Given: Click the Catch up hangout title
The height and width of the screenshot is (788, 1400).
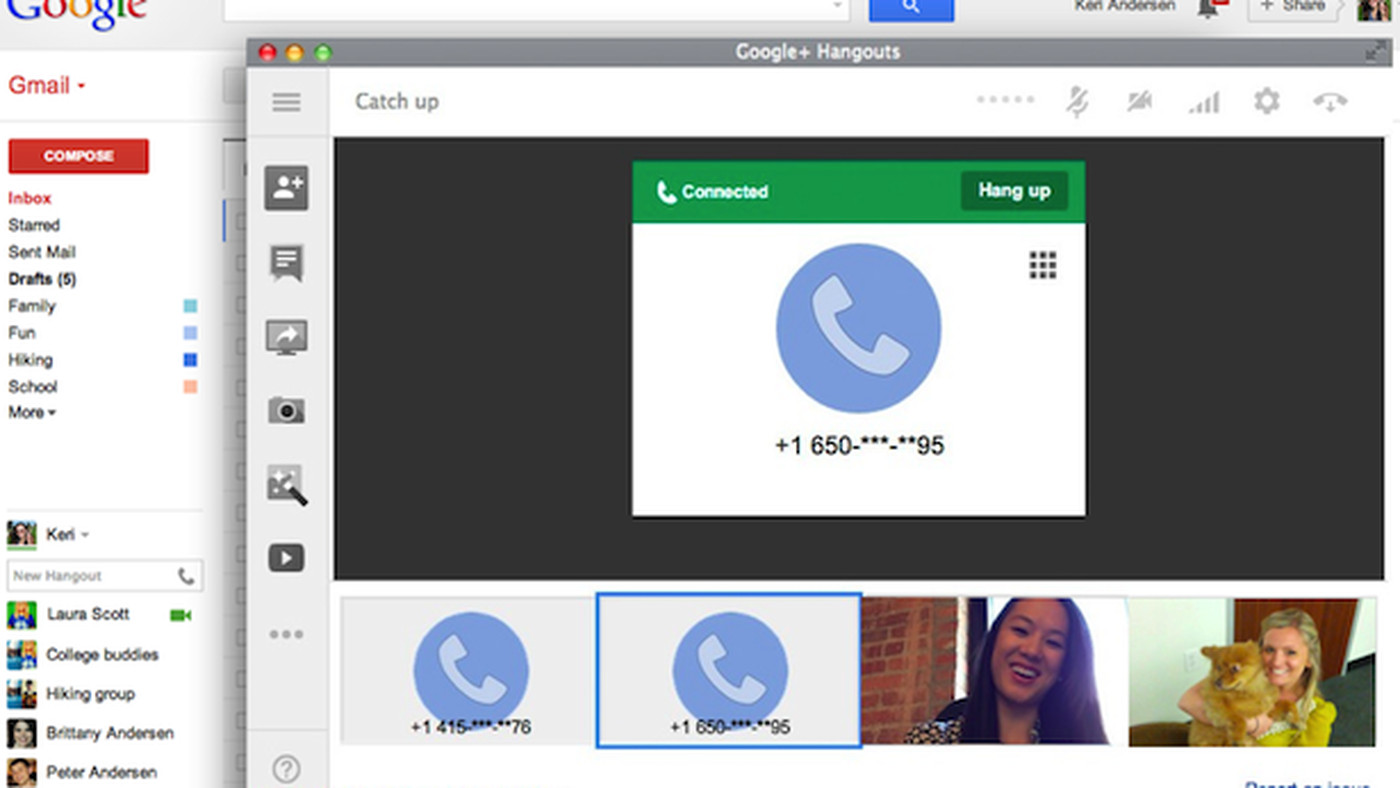Looking at the screenshot, I should coord(397,102).
